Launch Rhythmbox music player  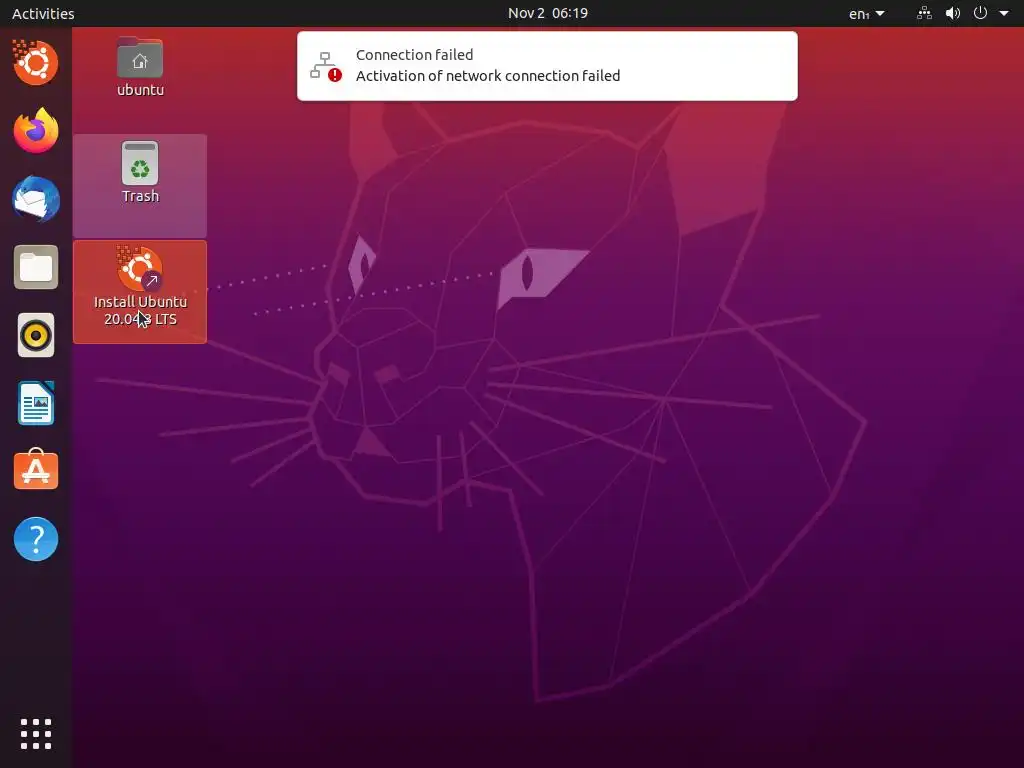point(36,336)
